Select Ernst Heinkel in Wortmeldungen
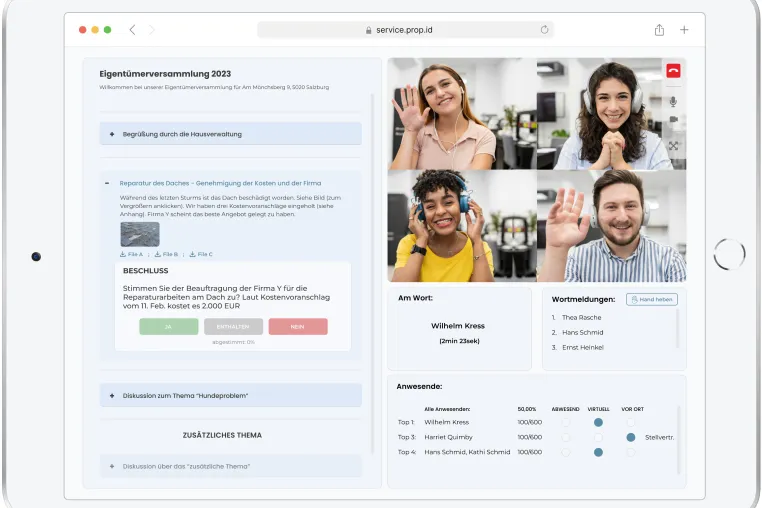Image resolution: width=762 pixels, height=508 pixels. coord(583,348)
